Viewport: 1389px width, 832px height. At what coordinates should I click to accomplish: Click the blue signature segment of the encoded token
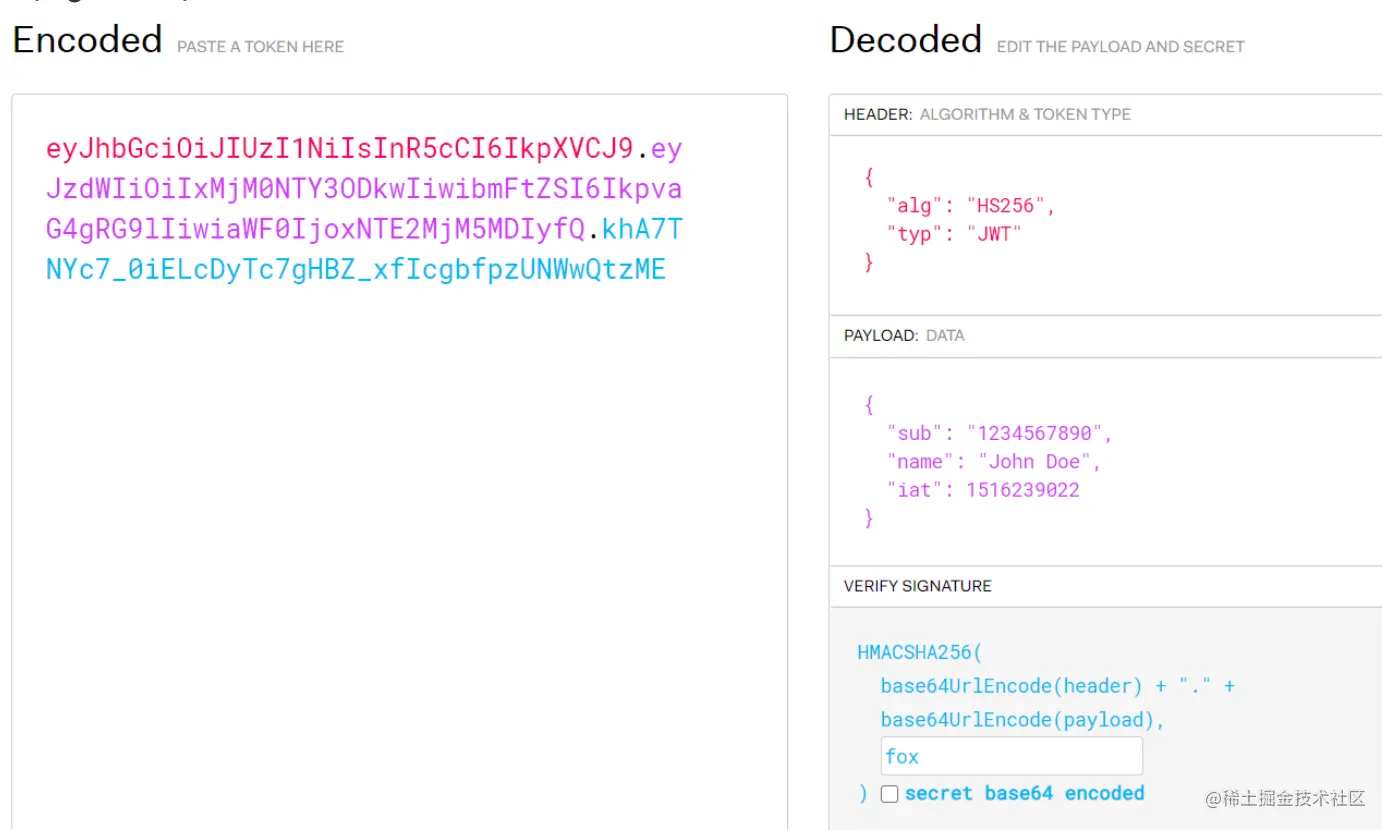pyautogui.click(x=355, y=270)
